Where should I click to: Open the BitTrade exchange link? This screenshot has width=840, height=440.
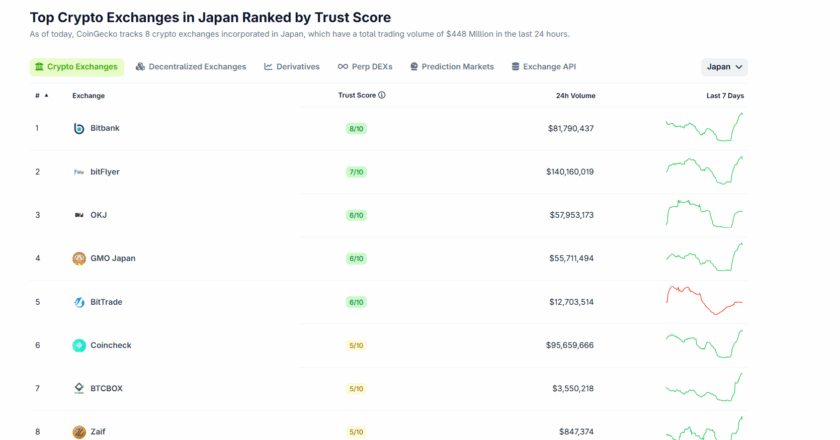[x=106, y=302]
